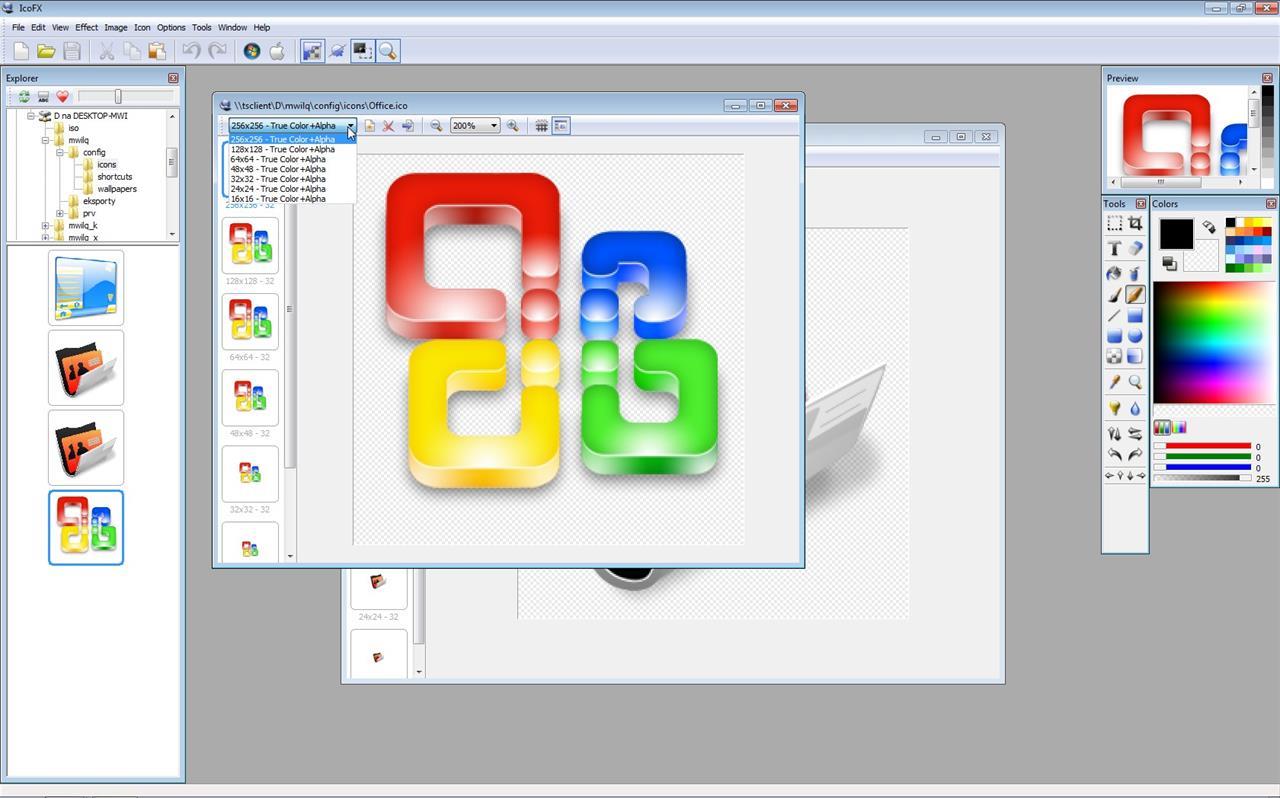Click the export image blue arrow icon
Screen dimensions: 1280x798
408,126
